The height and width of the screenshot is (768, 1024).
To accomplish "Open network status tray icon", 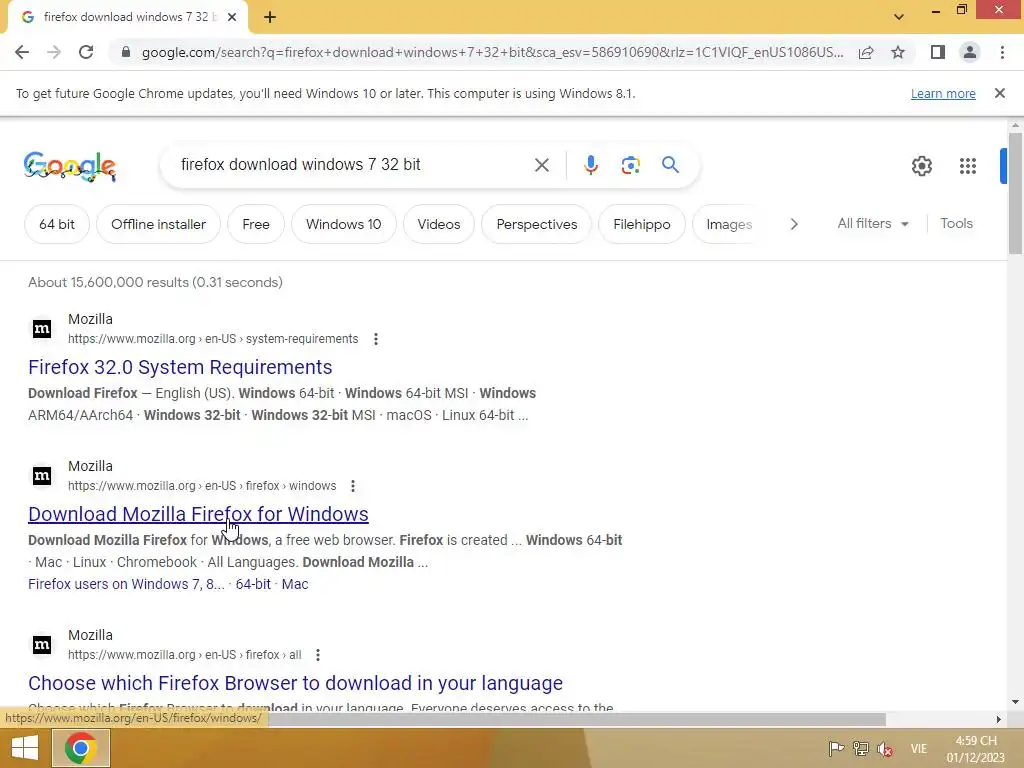I will tap(861, 748).
